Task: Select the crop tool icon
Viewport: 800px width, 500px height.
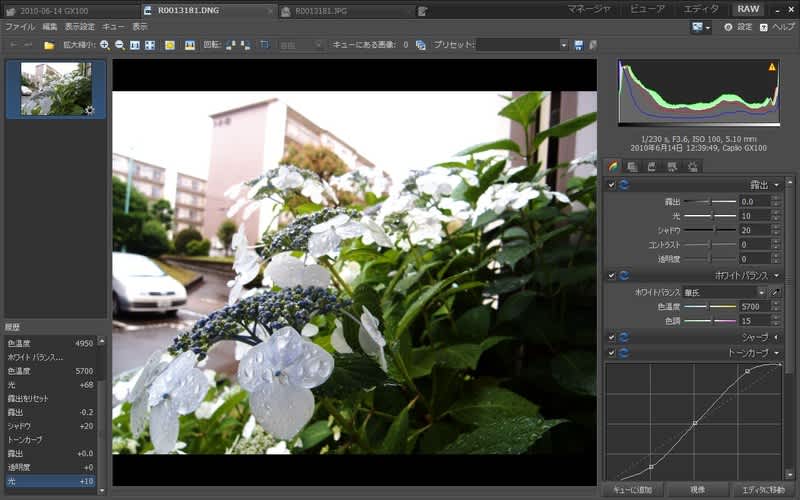Action: pyautogui.click(x=264, y=45)
